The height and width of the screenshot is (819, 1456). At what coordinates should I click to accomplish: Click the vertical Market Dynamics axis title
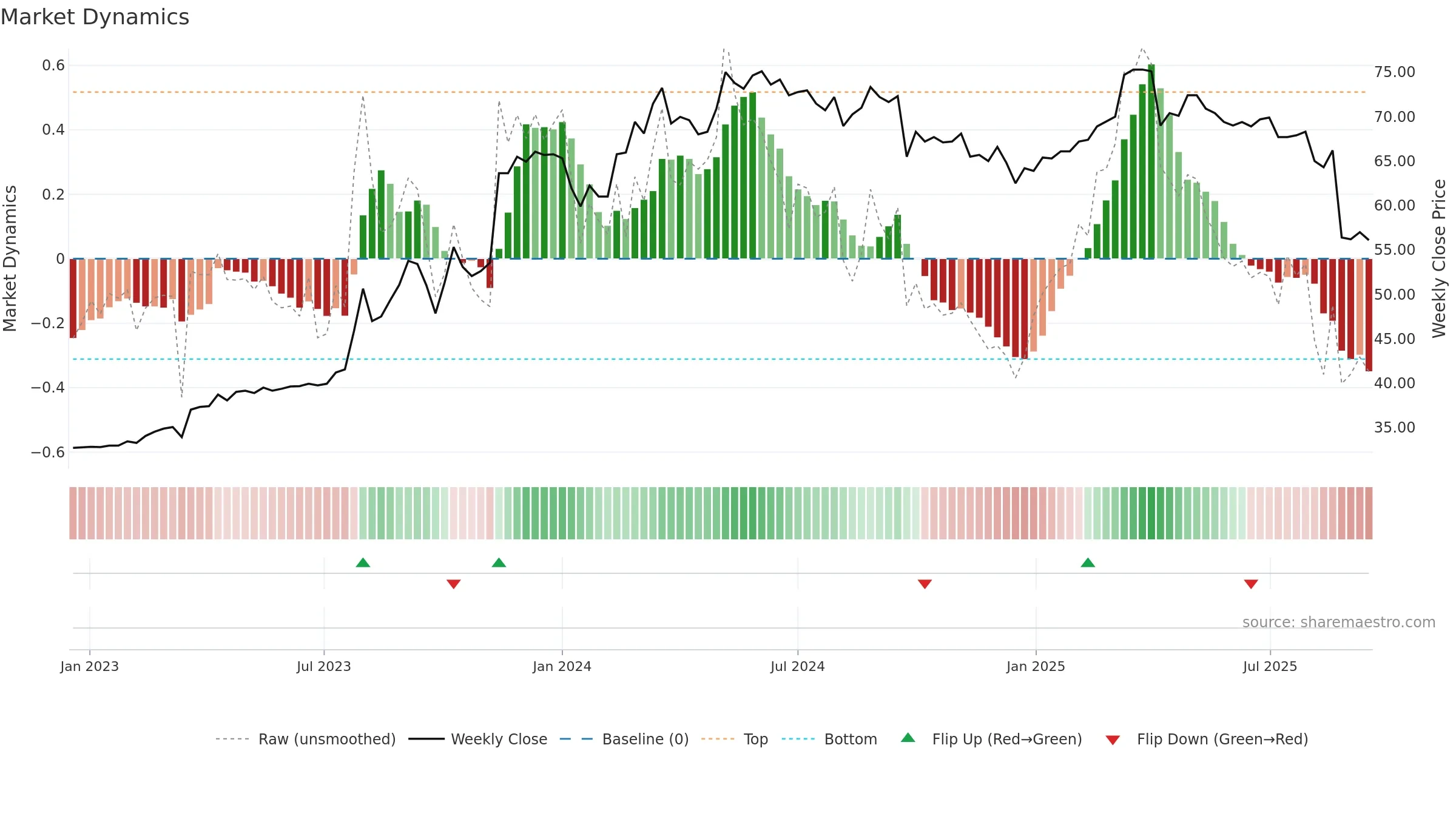click(10, 258)
